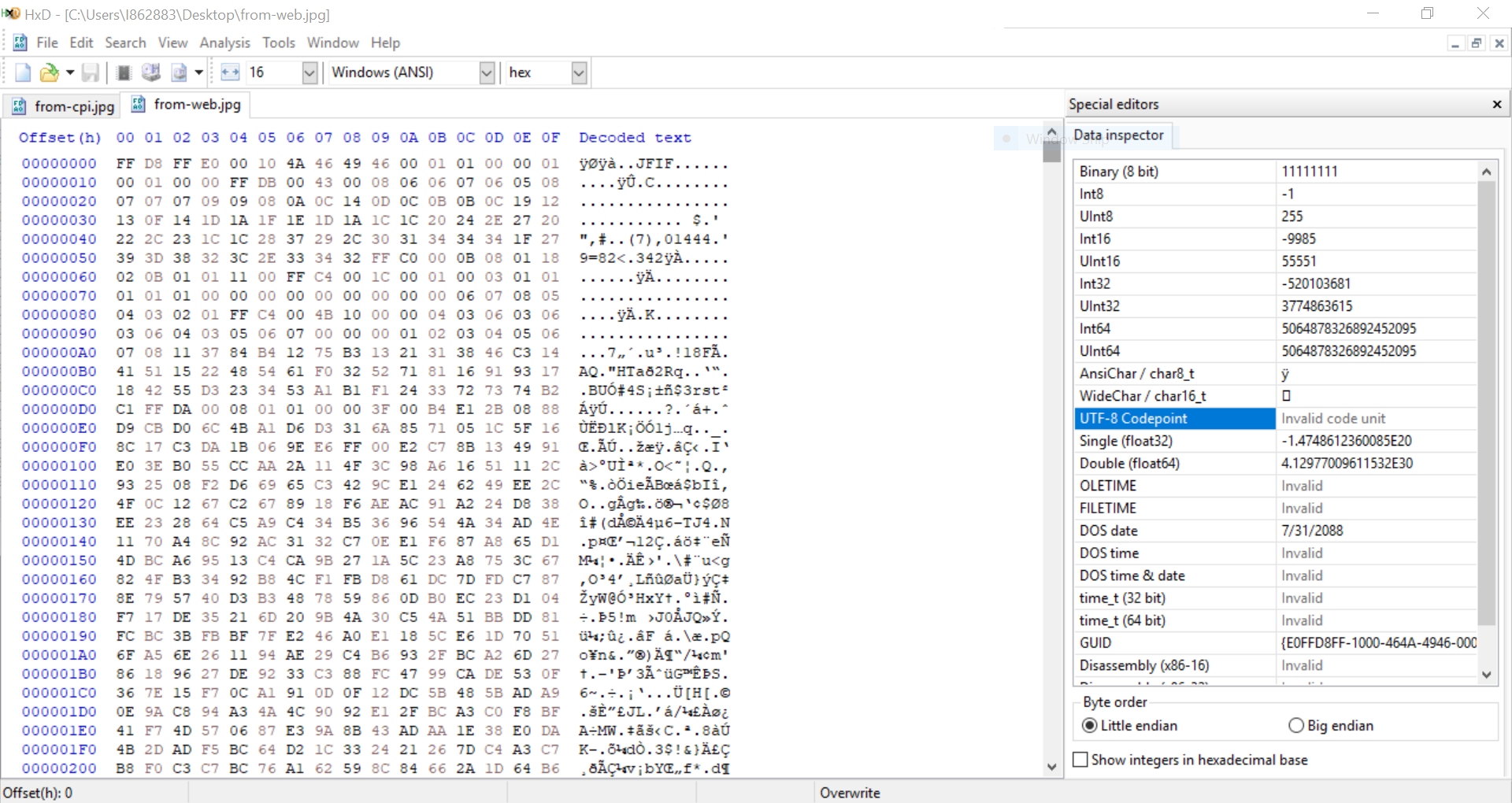Click the New file icon

coord(23,73)
